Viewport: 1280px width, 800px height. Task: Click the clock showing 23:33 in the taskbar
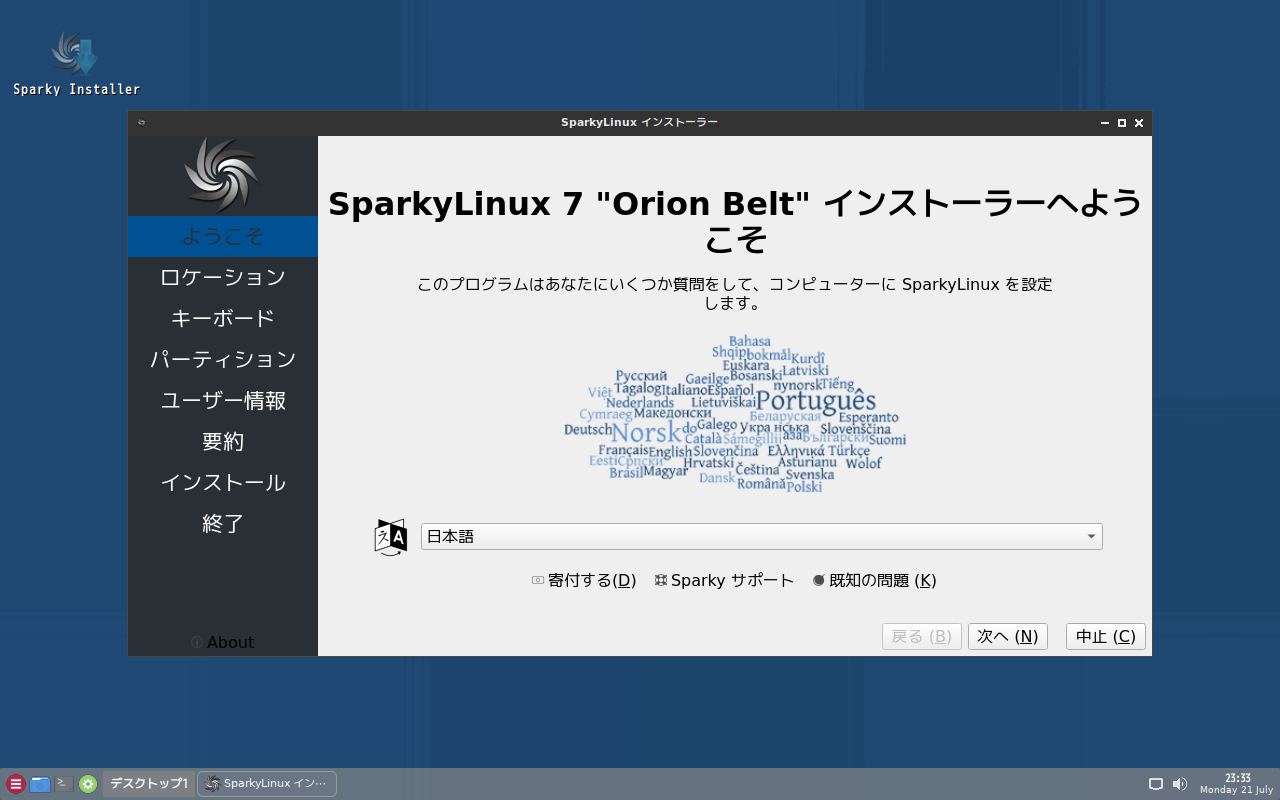[x=1235, y=784]
